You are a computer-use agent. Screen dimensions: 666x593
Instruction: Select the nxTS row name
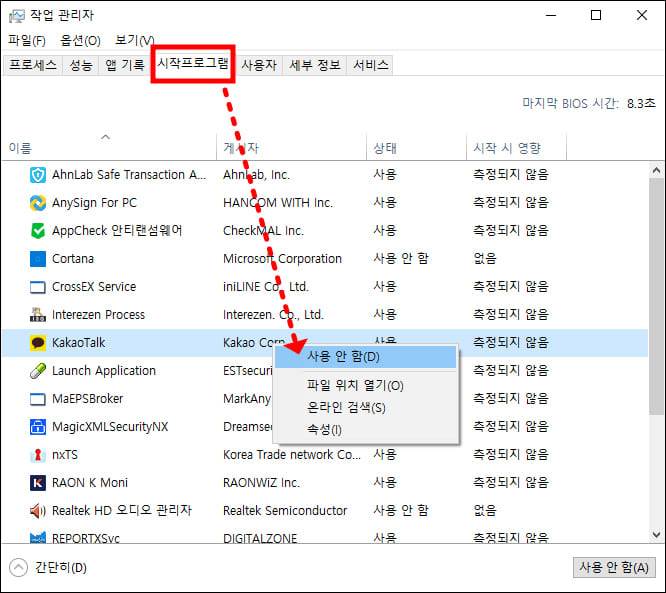coord(65,455)
